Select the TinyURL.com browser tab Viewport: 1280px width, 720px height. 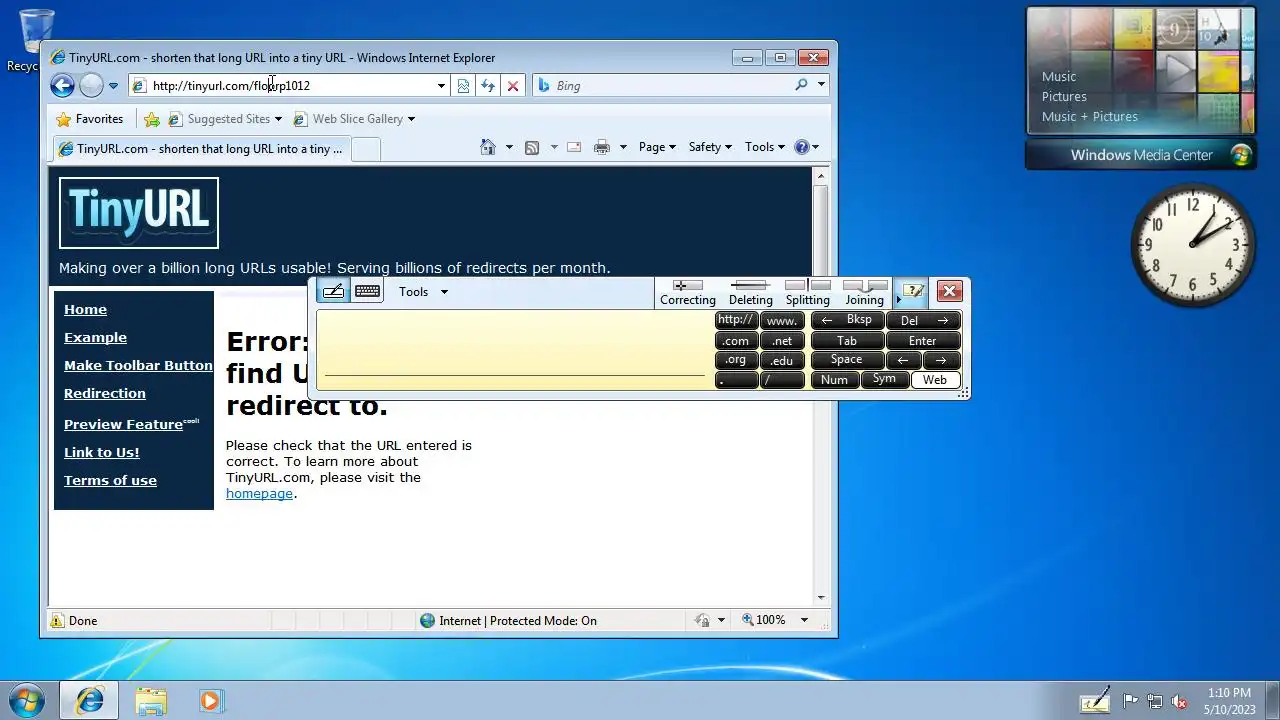[201, 149]
